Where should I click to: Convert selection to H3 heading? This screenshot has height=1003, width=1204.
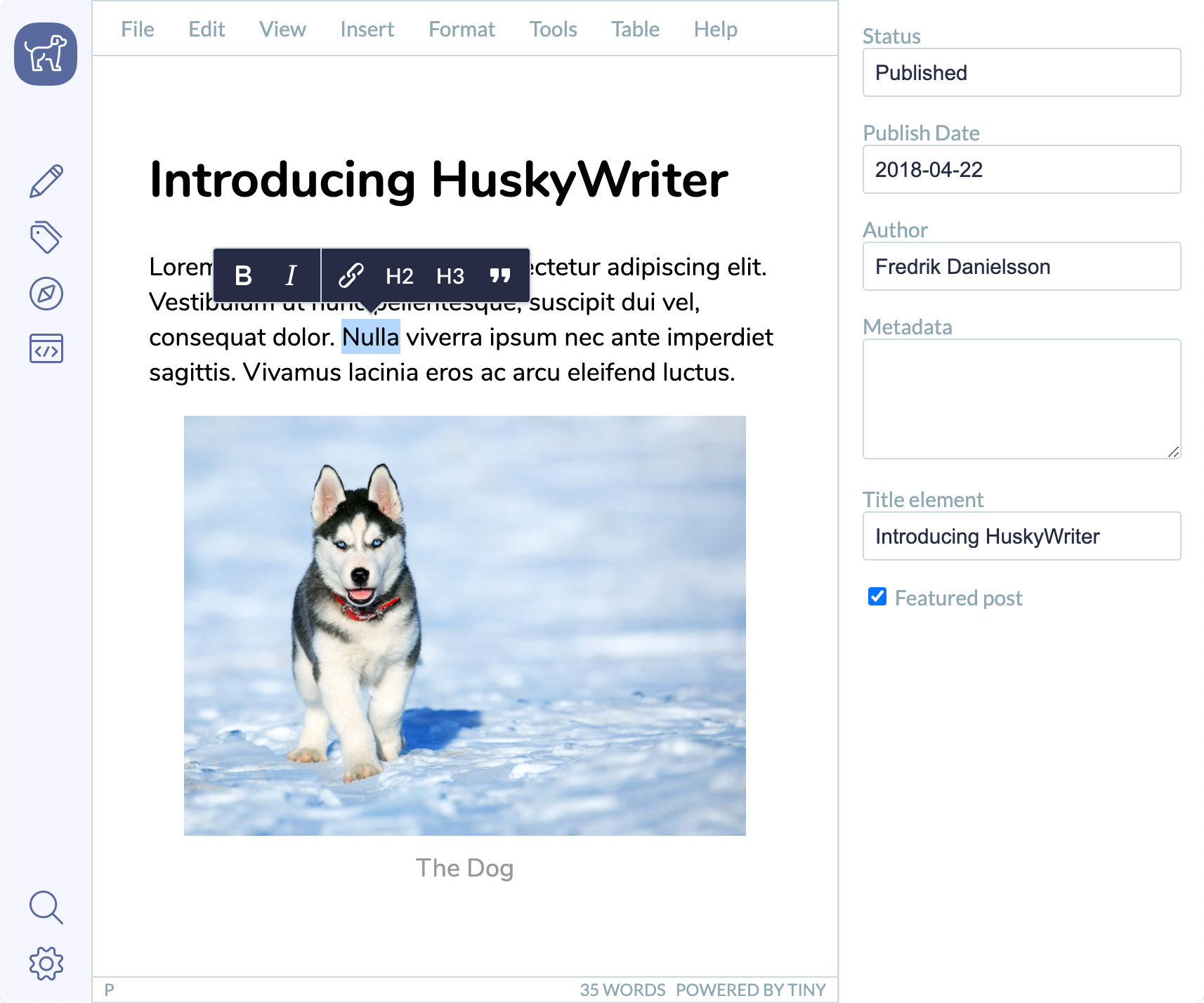(x=450, y=276)
